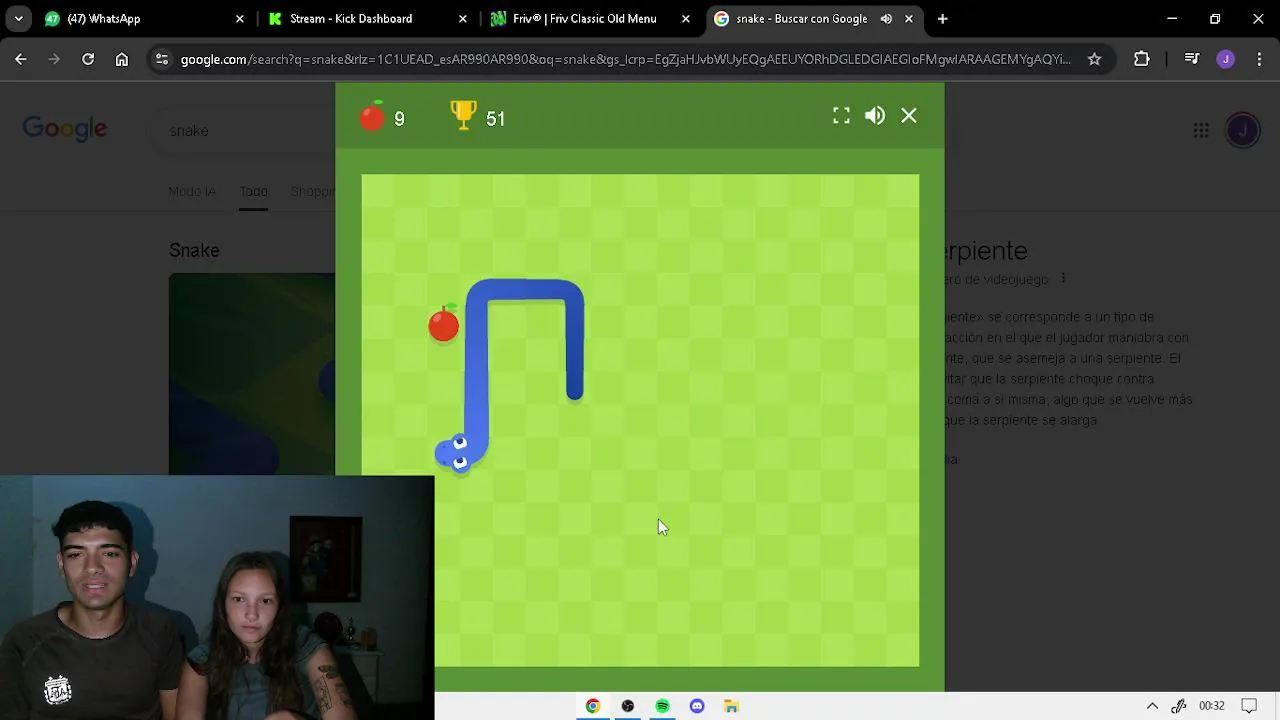Close the Kick Dashboard tab
This screenshot has height=720, width=1280.
coord(463,19)
